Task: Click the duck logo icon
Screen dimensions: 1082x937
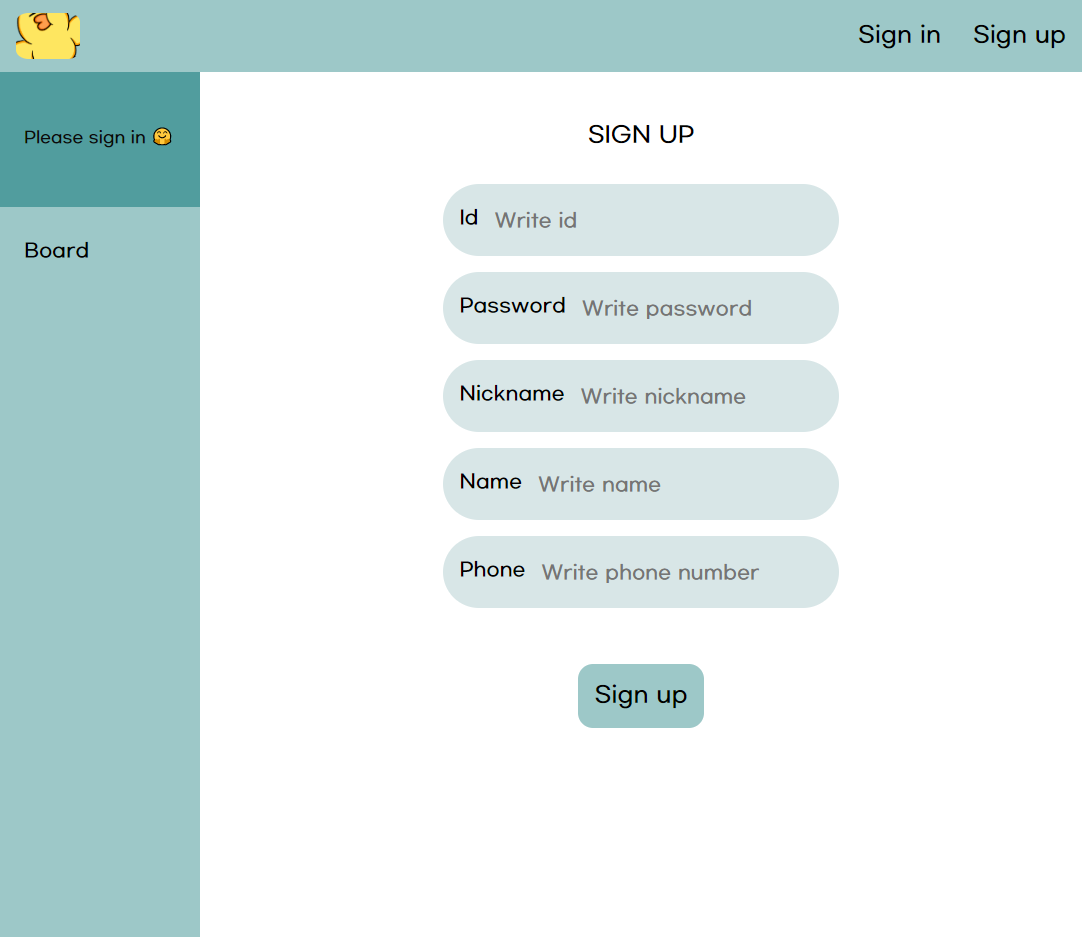Action: (x=47, y=36)
